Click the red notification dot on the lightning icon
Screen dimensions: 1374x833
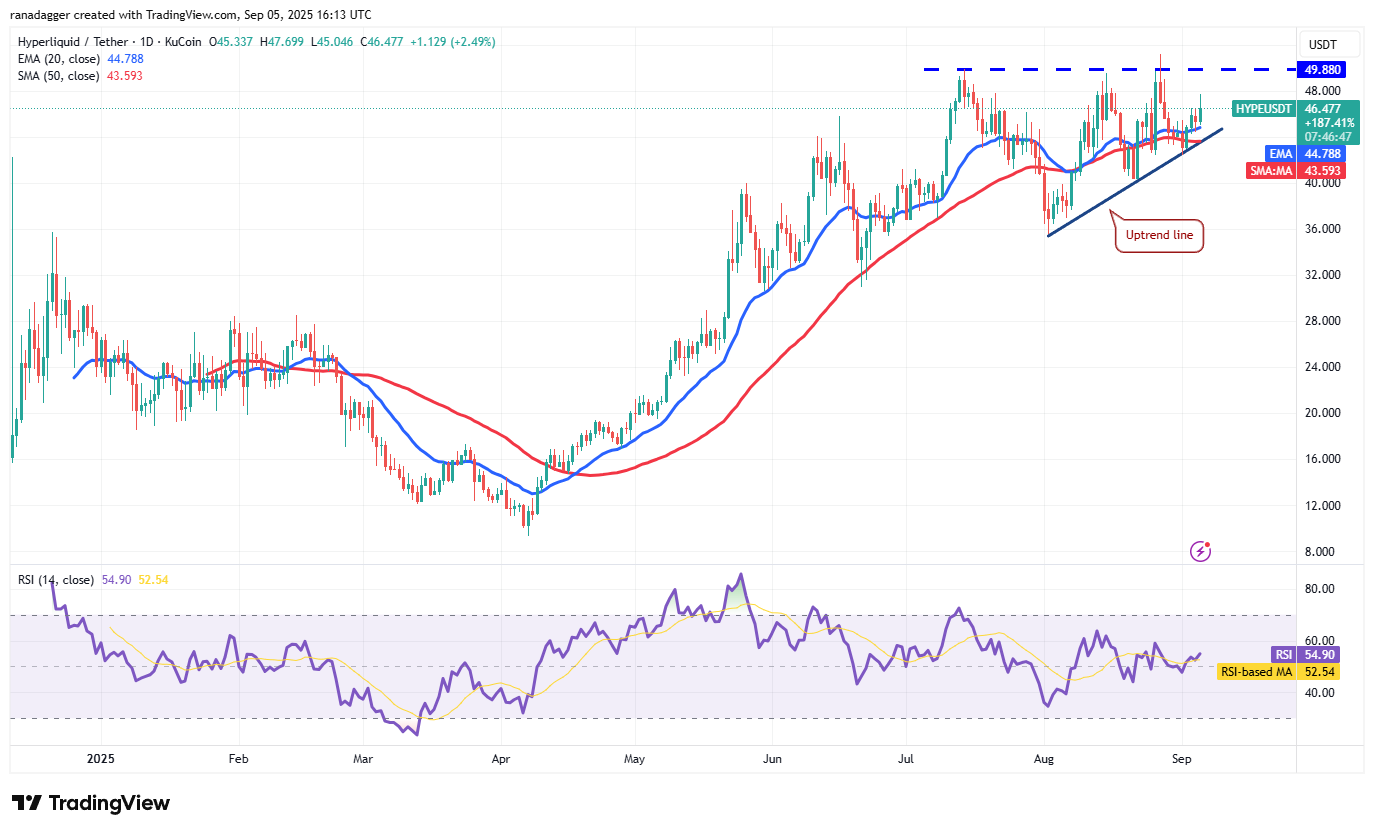1208,543
